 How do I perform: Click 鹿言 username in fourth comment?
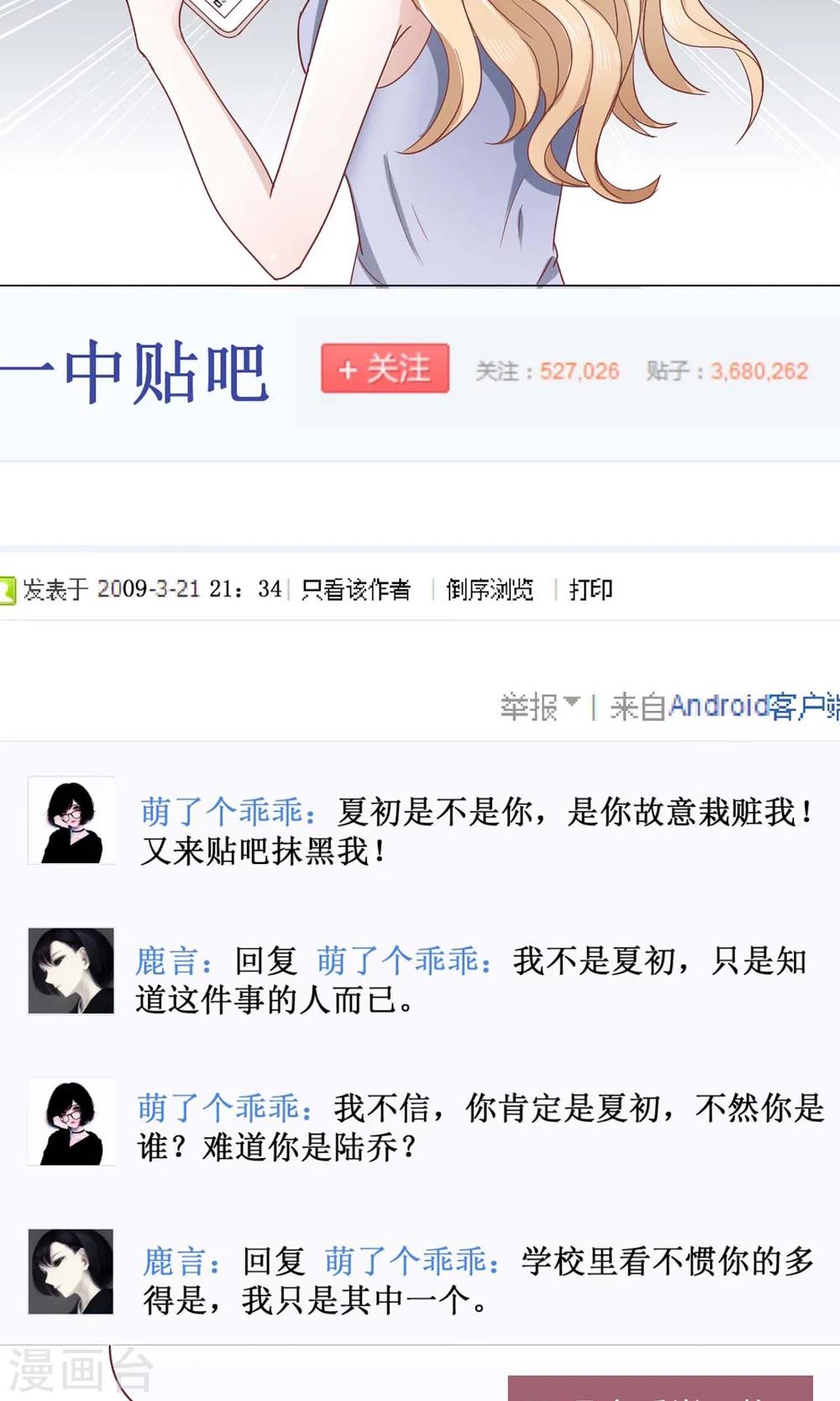point(174,1261)
